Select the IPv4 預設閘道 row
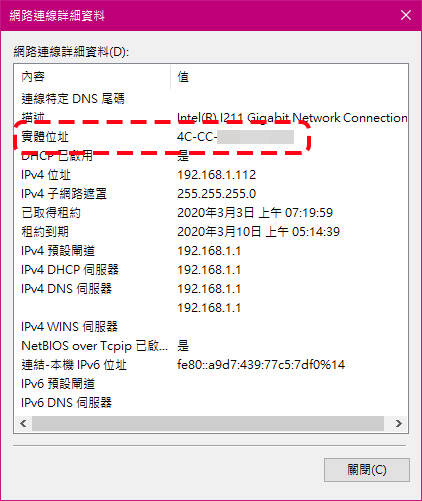The image size is (422, 501). (211, 251)
